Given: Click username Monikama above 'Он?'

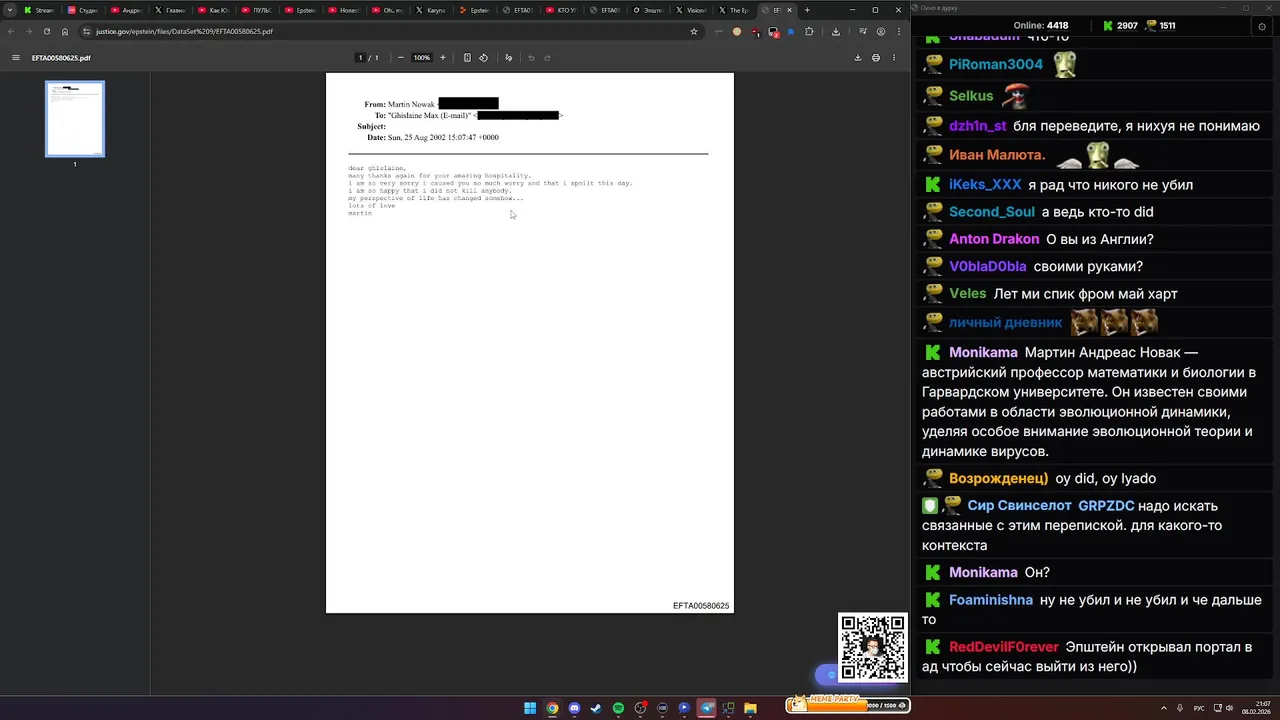Looking at the screenshot, I should (983, 573).
